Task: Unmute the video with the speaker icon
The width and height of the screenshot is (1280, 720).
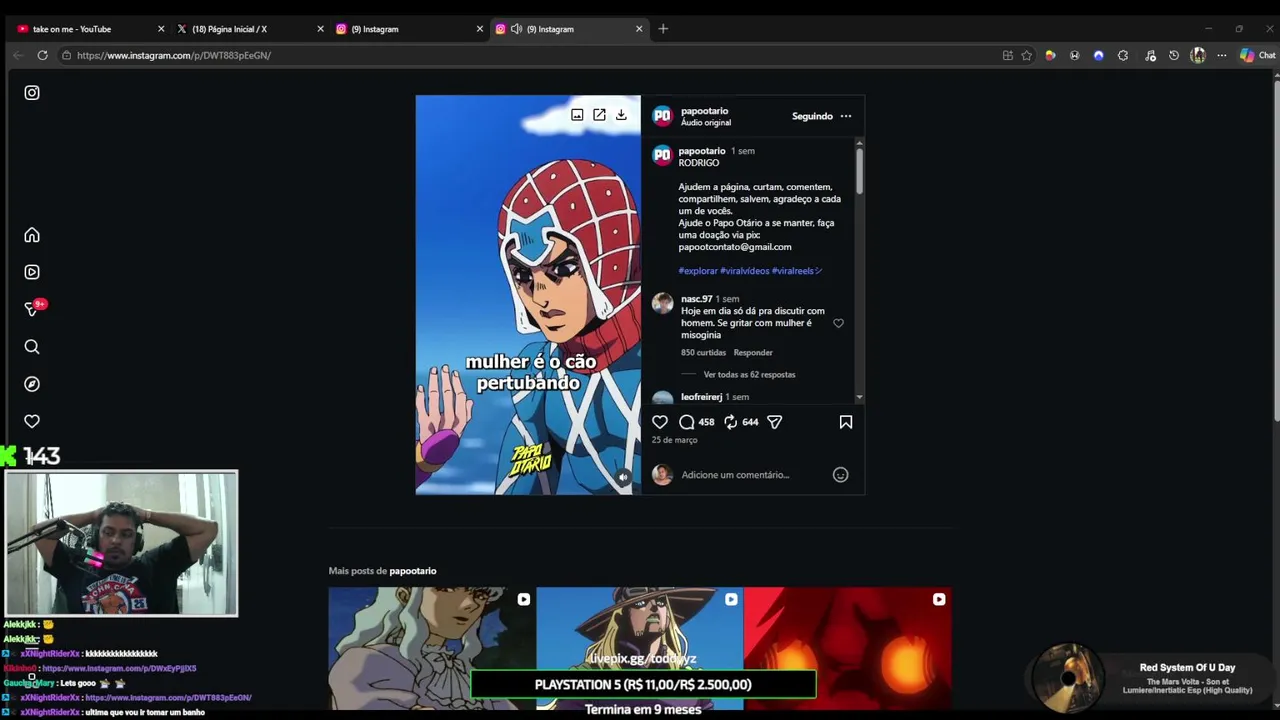Action: [x=623, y=478]
